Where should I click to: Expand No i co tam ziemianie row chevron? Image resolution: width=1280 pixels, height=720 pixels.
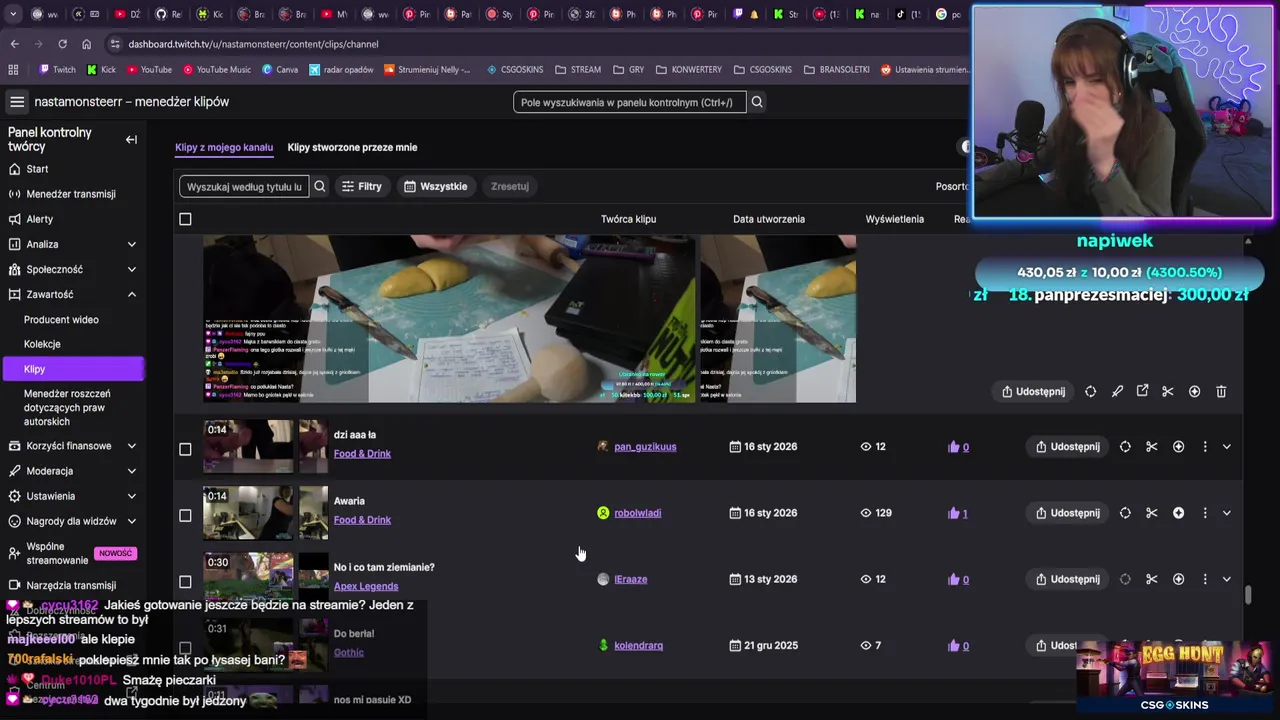[1227, 579]
